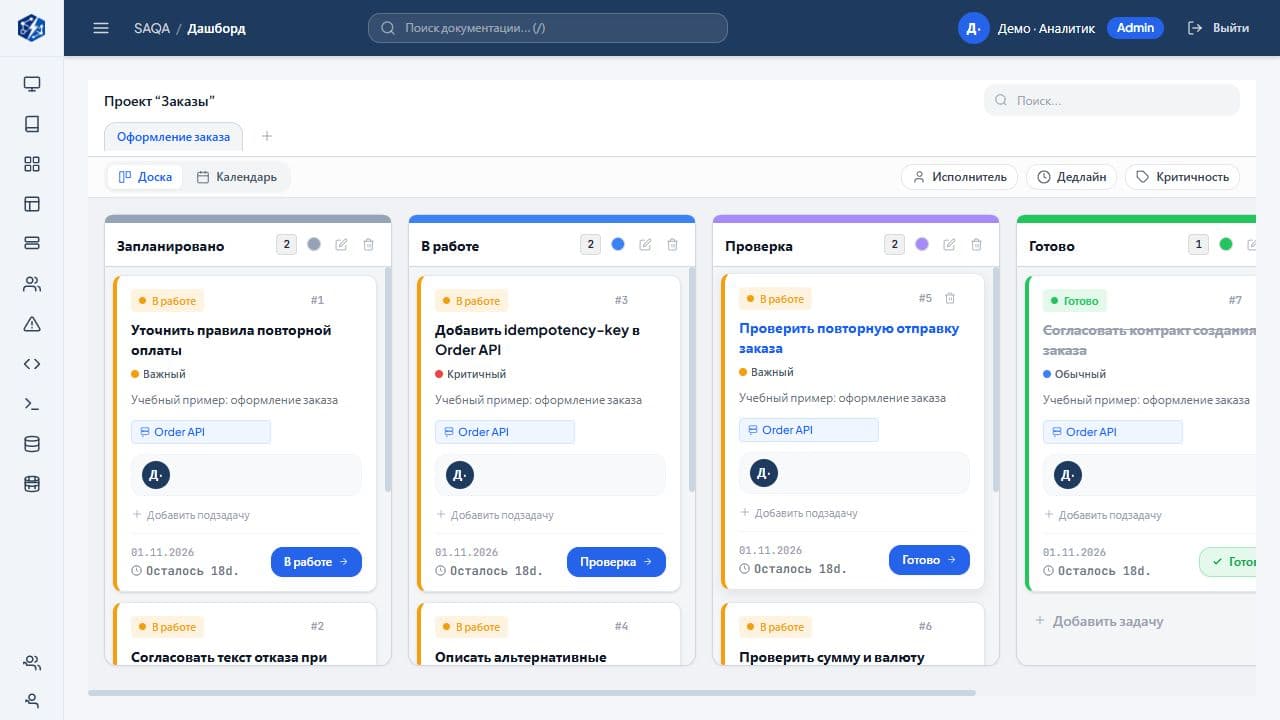The width and height of the screenshot is (1280, 720).
Task: Switch to the Доска board view
Action: point(145,177)
